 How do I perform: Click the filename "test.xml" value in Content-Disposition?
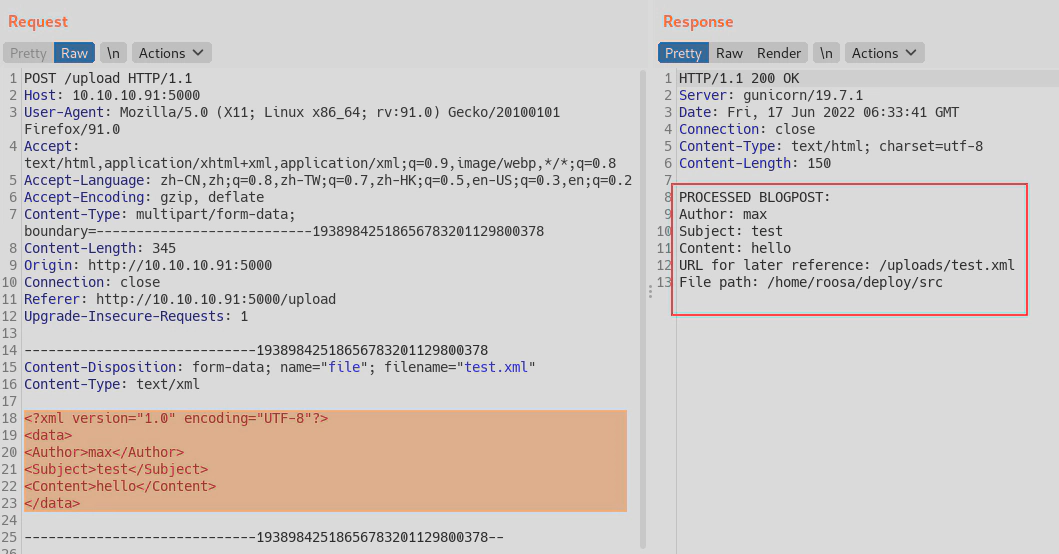(x=497, y=367)
